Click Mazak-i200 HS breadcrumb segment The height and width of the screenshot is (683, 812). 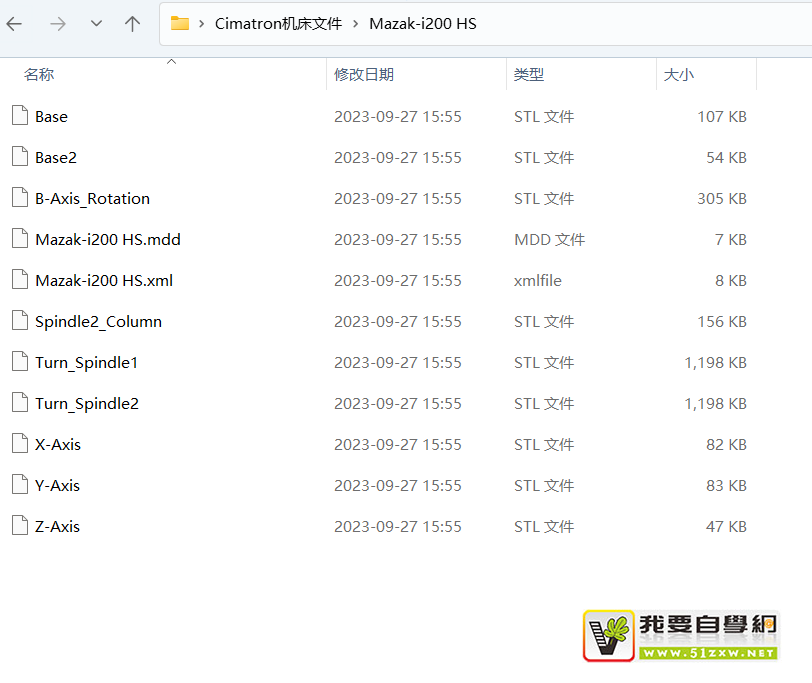click(423, 24)
